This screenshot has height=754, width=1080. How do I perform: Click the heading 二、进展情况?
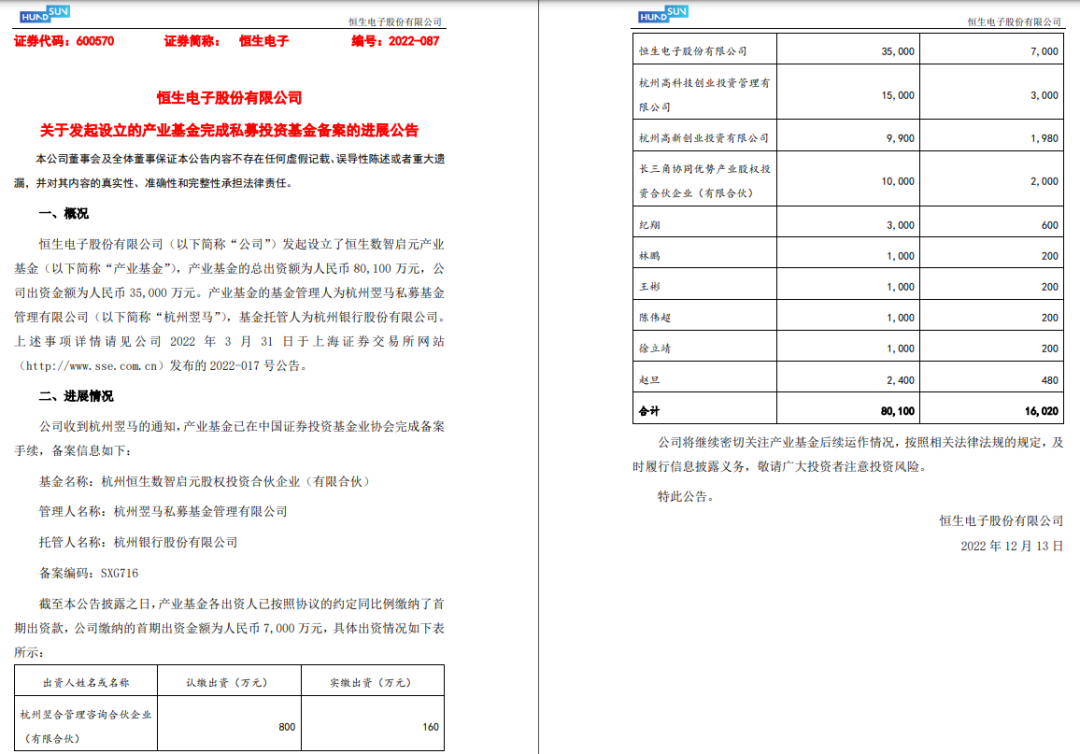76,396
